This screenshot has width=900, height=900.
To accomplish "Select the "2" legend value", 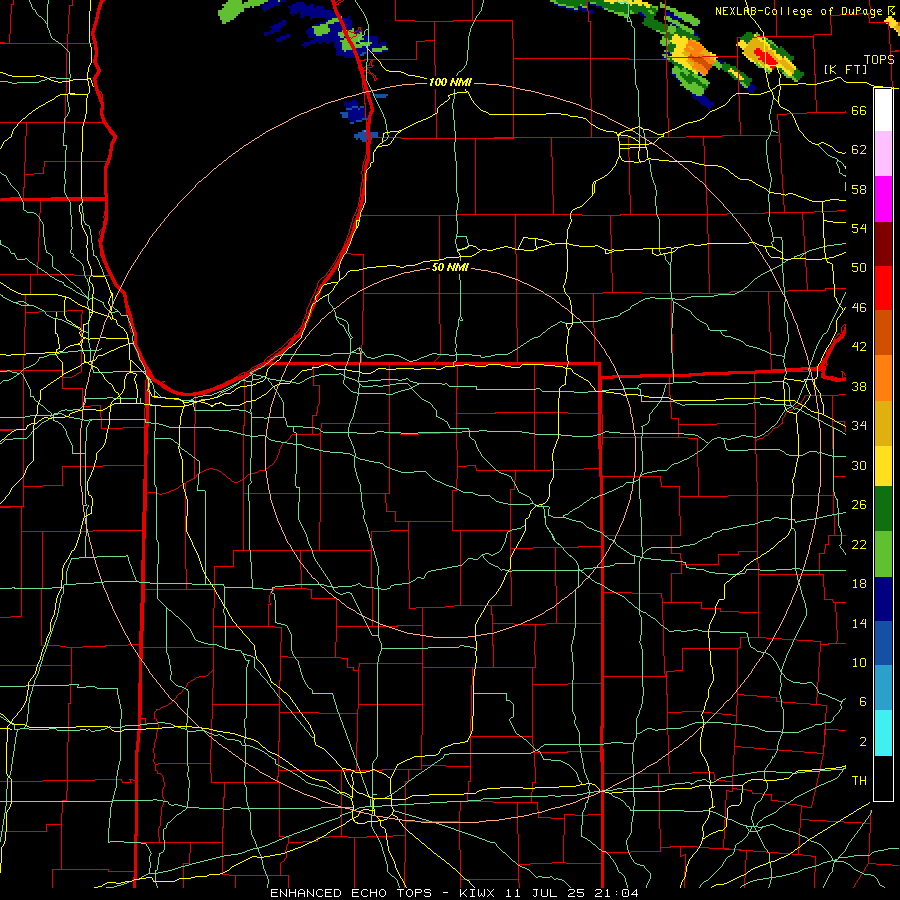I will 862,742.
